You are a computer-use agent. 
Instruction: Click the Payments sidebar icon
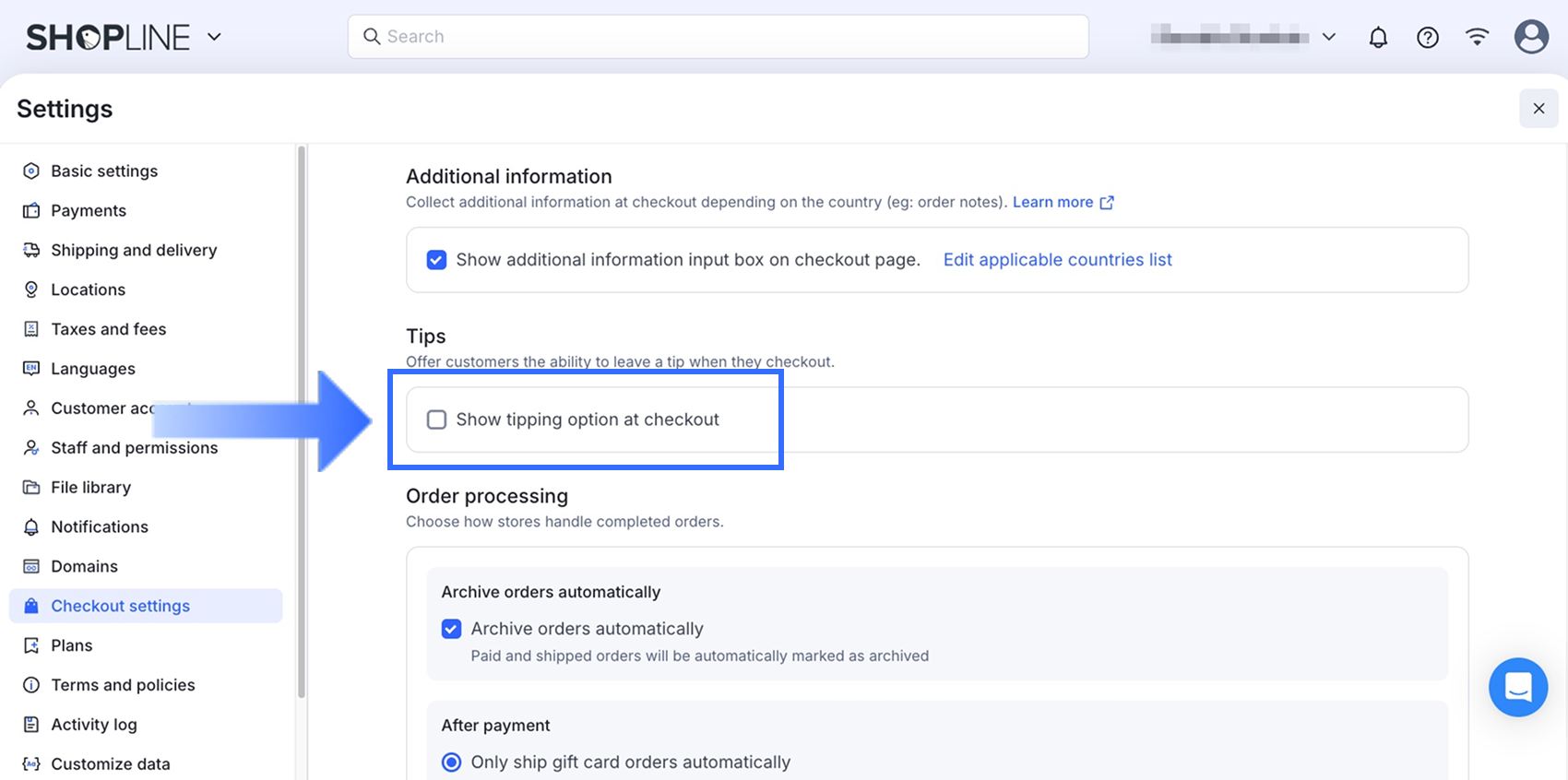pos(31,210)
